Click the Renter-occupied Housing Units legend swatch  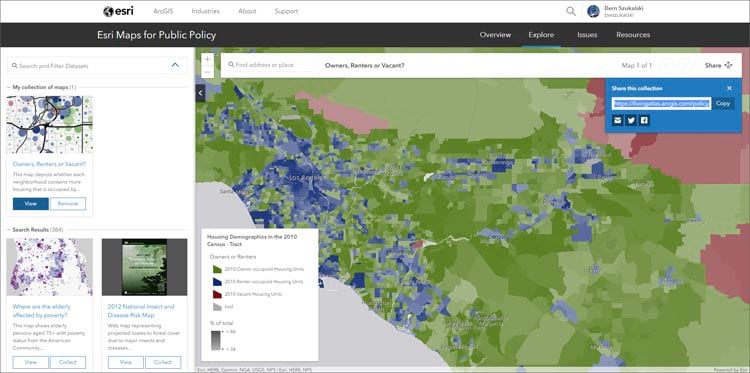tap(216, 282)
